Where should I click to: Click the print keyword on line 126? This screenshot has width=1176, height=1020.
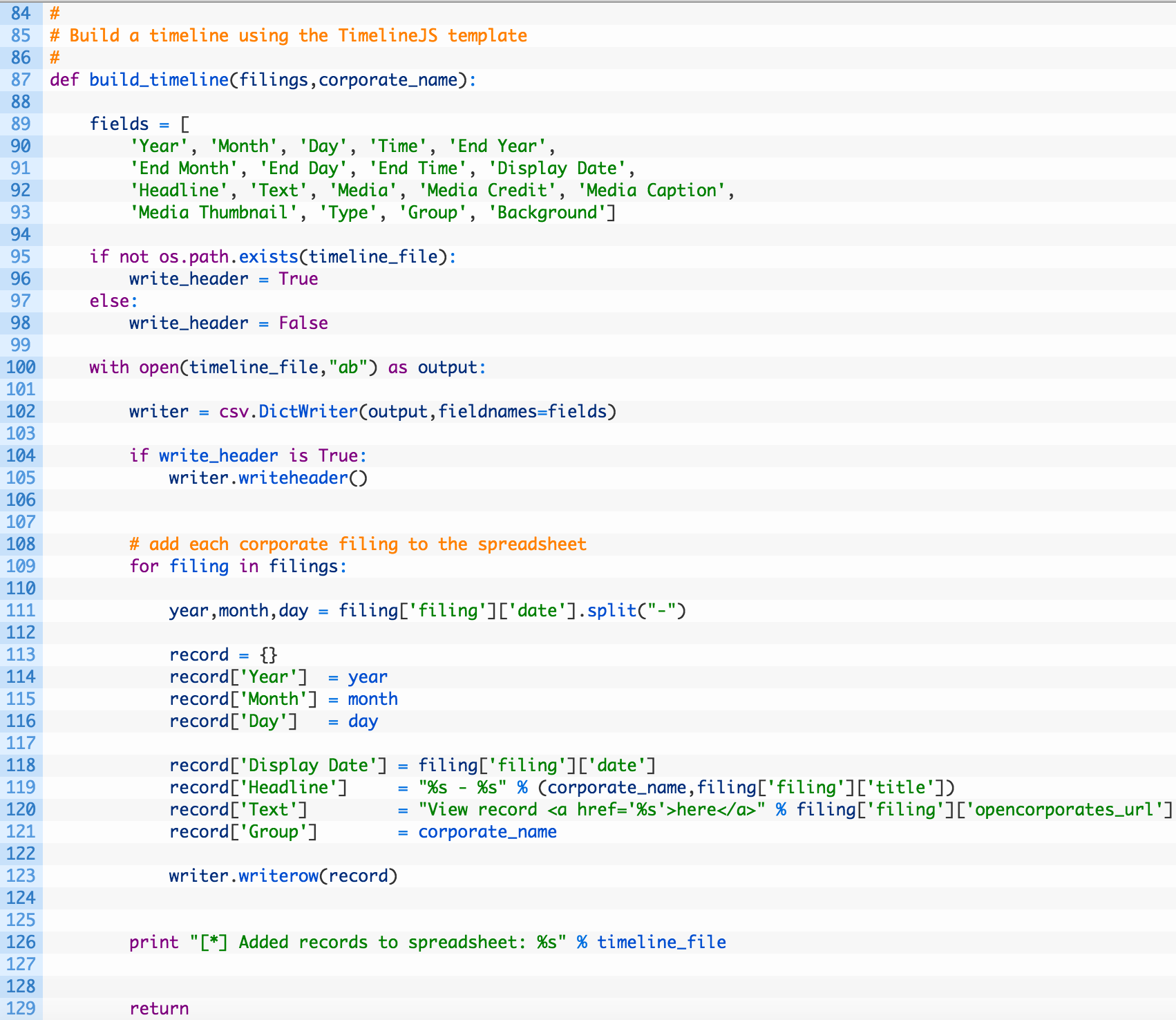tap(154, 943)
